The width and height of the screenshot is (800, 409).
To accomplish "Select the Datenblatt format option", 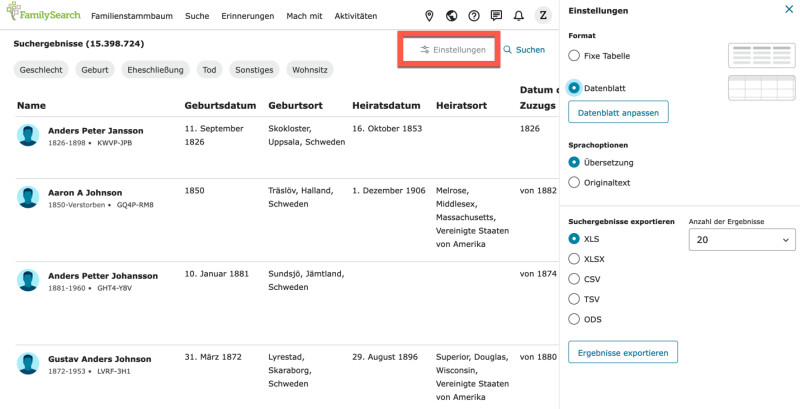I will pos(574,88).
